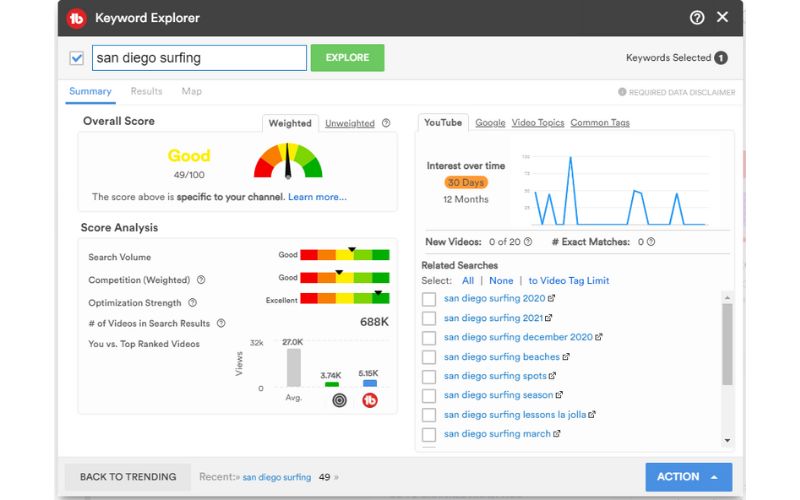The height and width of the screenshot is (500, 800).
Task: Switch to the Summary tab
Action: 90,91
